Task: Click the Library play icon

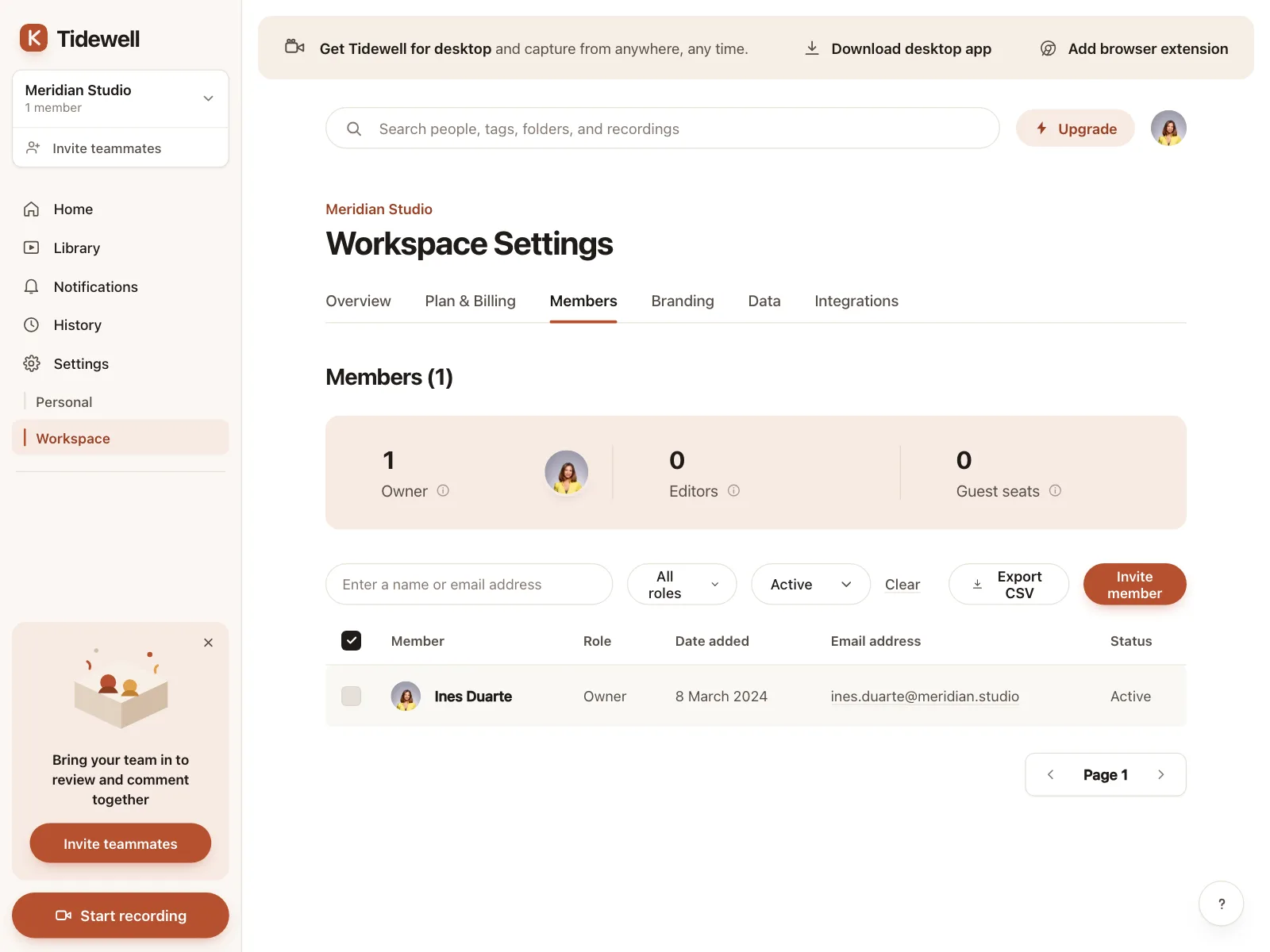Action: point(32,248)
